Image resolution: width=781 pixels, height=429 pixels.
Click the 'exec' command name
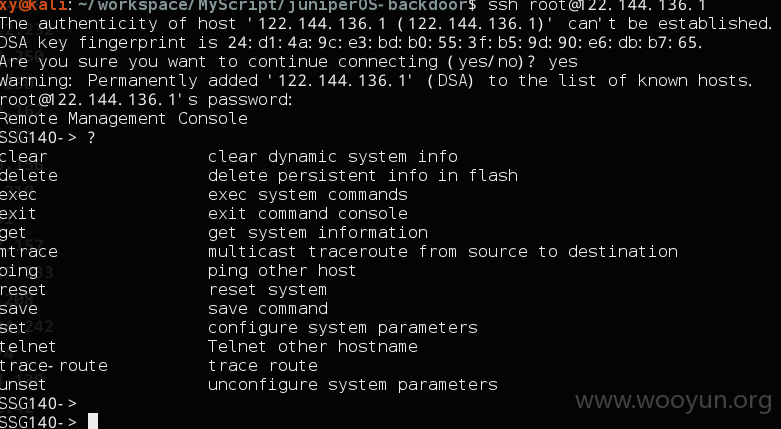coord(18,195)
